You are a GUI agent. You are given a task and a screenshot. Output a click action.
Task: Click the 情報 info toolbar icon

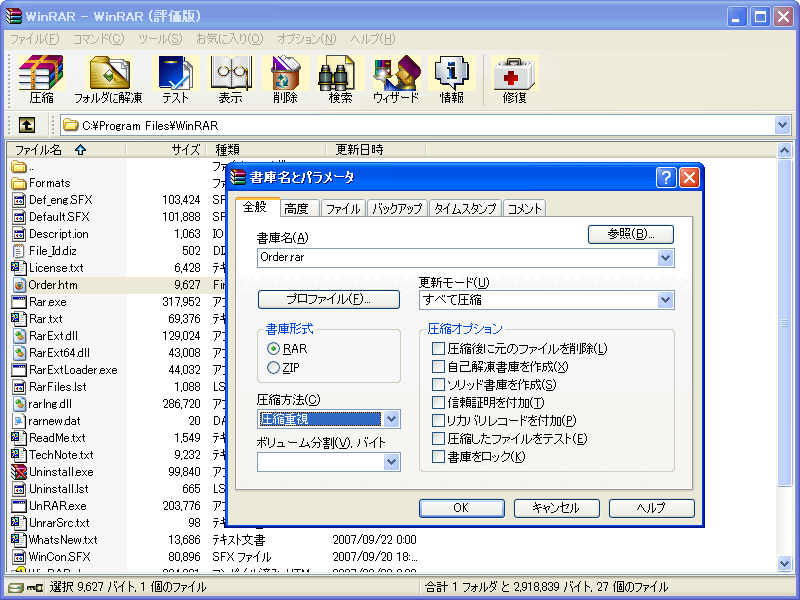(x=452, y=80)
